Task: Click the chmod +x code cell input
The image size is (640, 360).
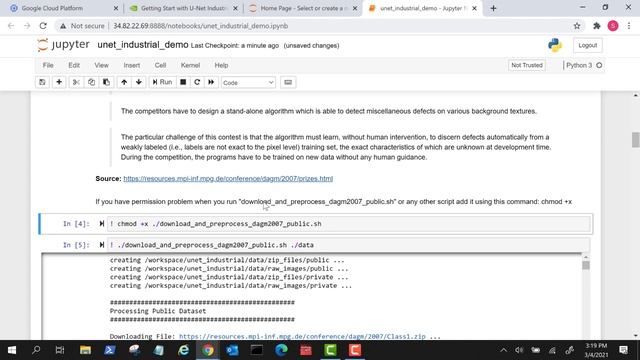Action: point(349,224)
